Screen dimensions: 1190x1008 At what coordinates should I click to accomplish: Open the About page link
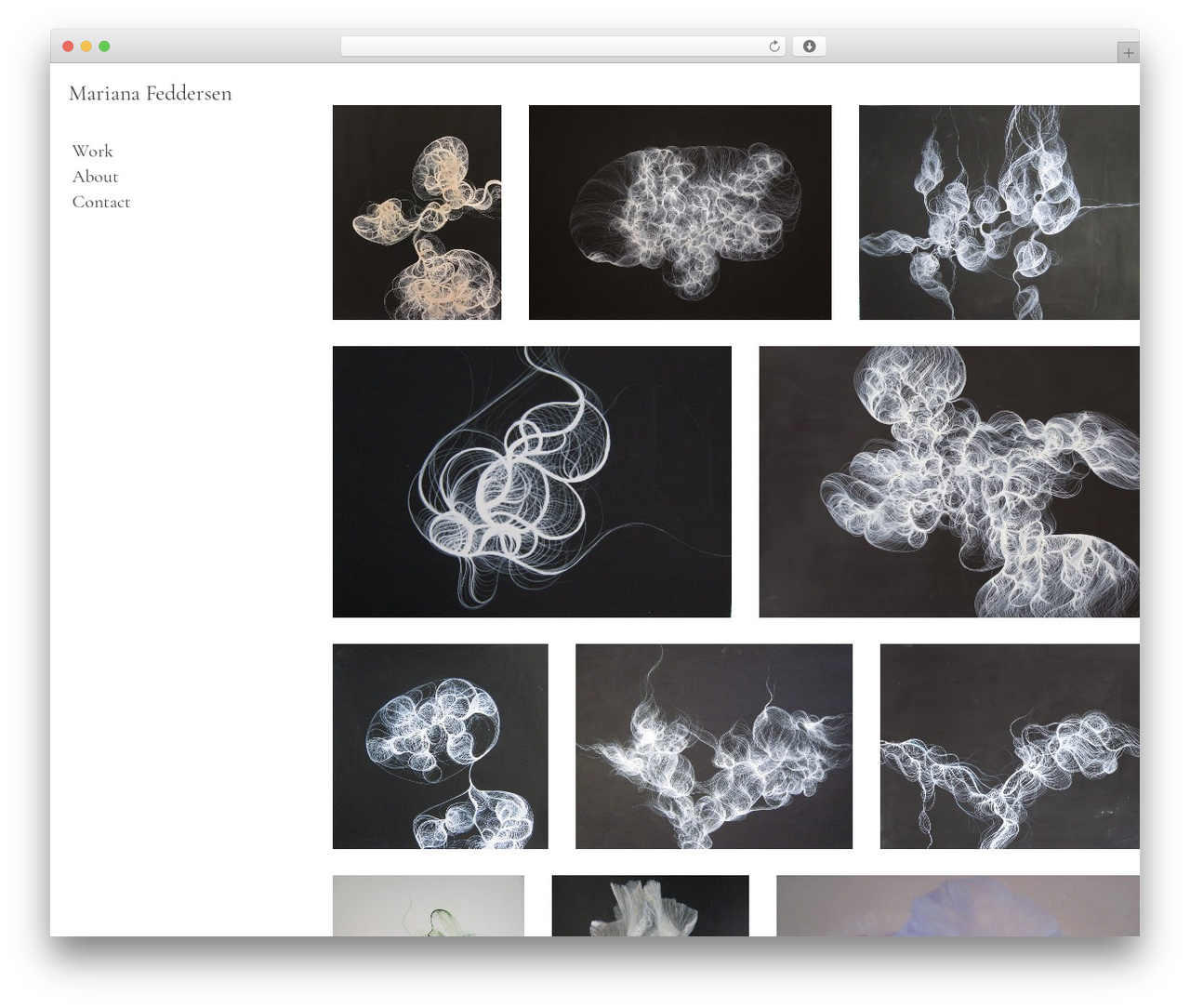(95, 177)
